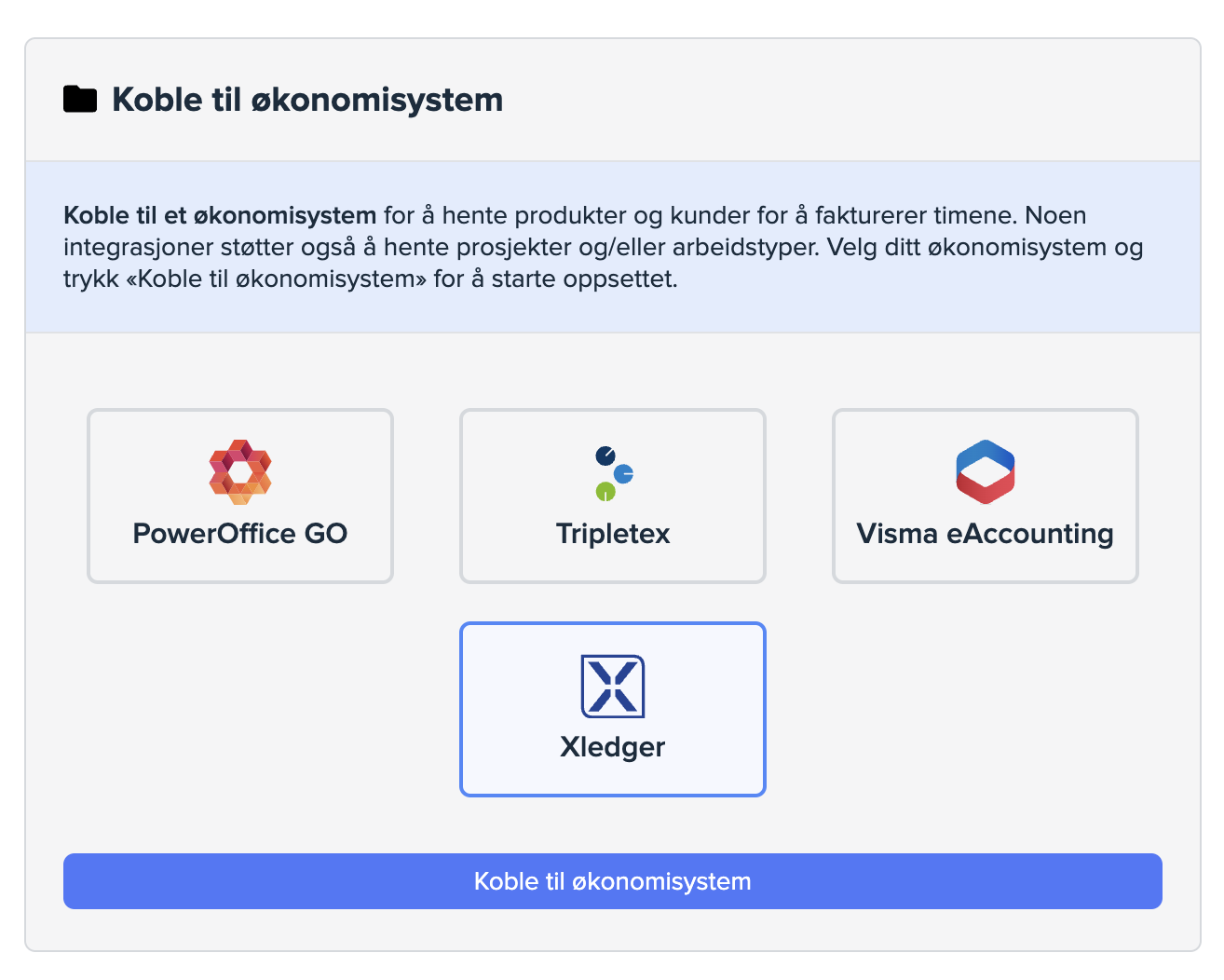The image size is (1224, 980).
Task: Select the highlighted Xledger card
Action: [x=613, y=710]
